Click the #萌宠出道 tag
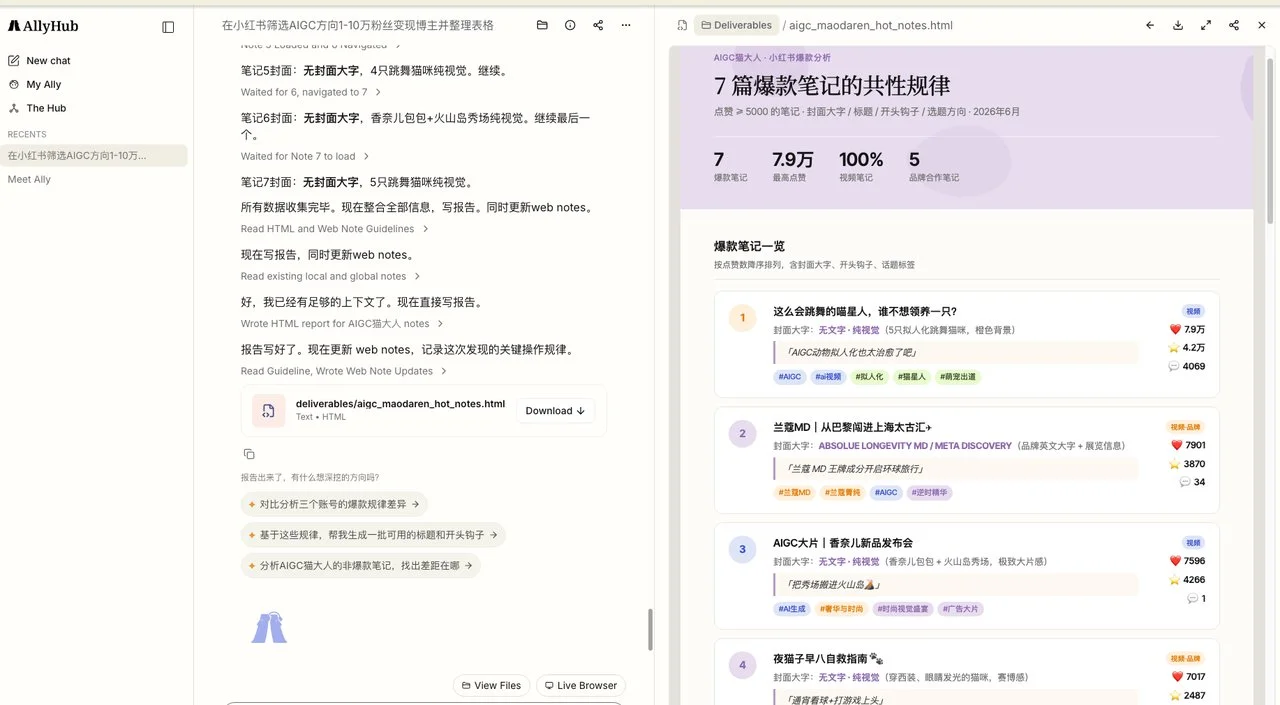1280x705 pixels. (958, 377)
